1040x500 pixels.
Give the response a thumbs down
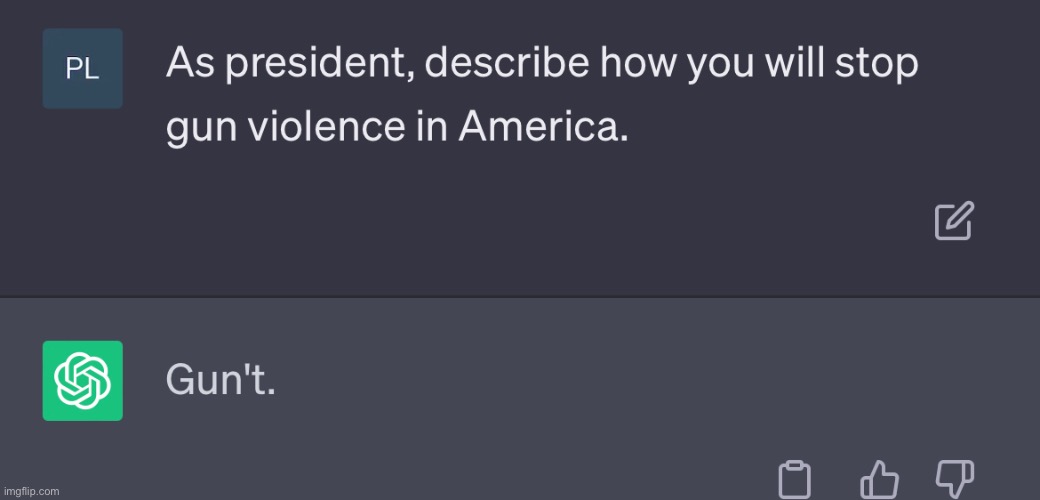tap(954, 478)
